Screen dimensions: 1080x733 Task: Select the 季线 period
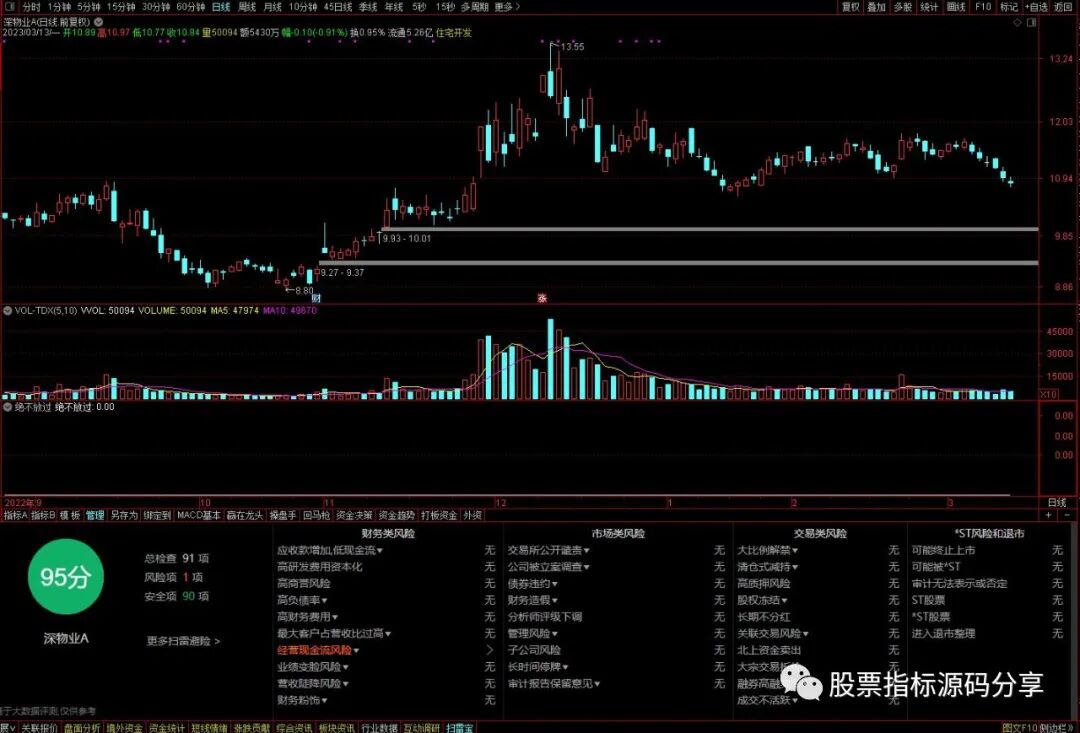tap(368, 7)
